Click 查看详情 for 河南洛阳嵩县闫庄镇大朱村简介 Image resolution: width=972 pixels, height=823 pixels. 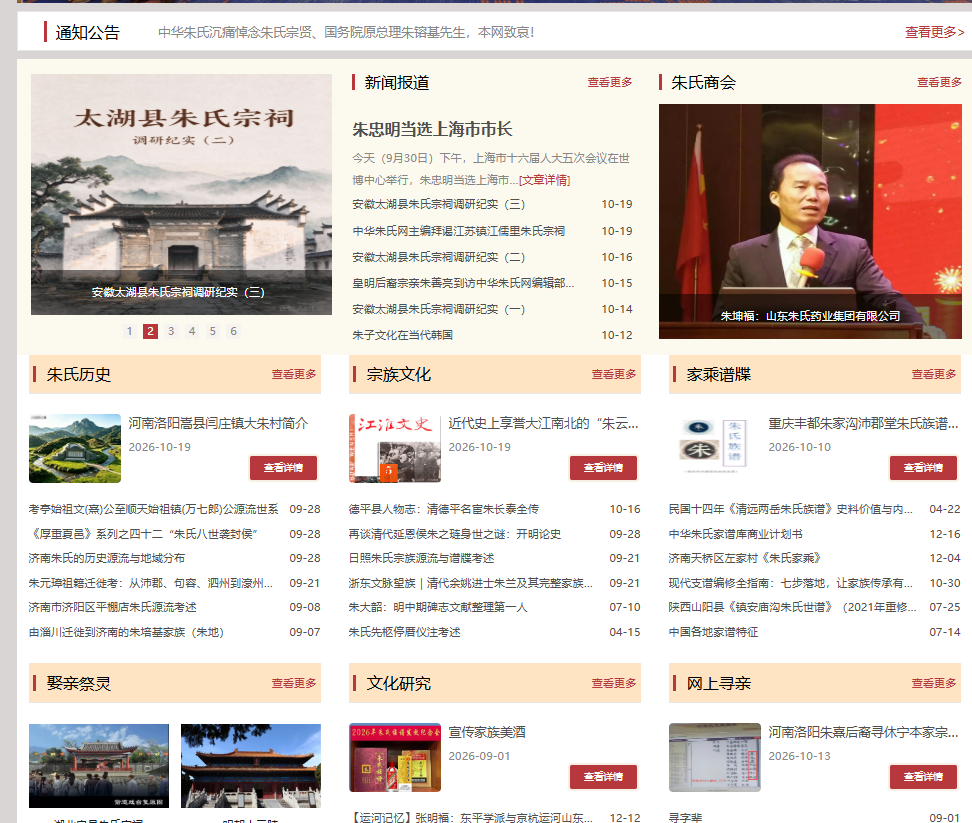pos(283,468)
